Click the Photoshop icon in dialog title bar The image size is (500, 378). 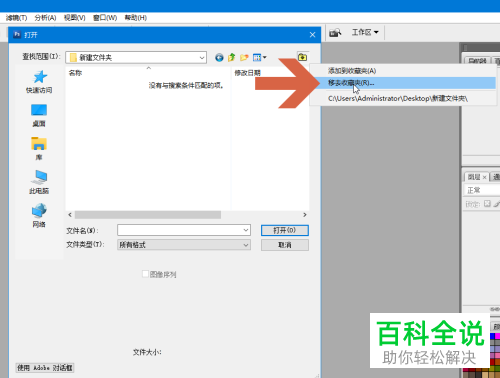click(17, 35)
